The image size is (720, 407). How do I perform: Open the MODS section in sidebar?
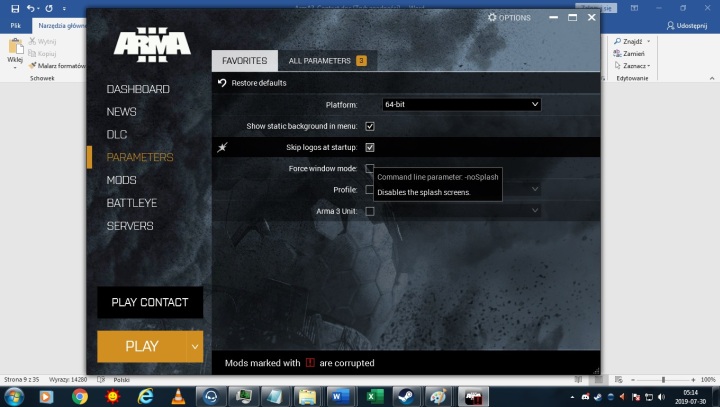(x=121, y=180)
